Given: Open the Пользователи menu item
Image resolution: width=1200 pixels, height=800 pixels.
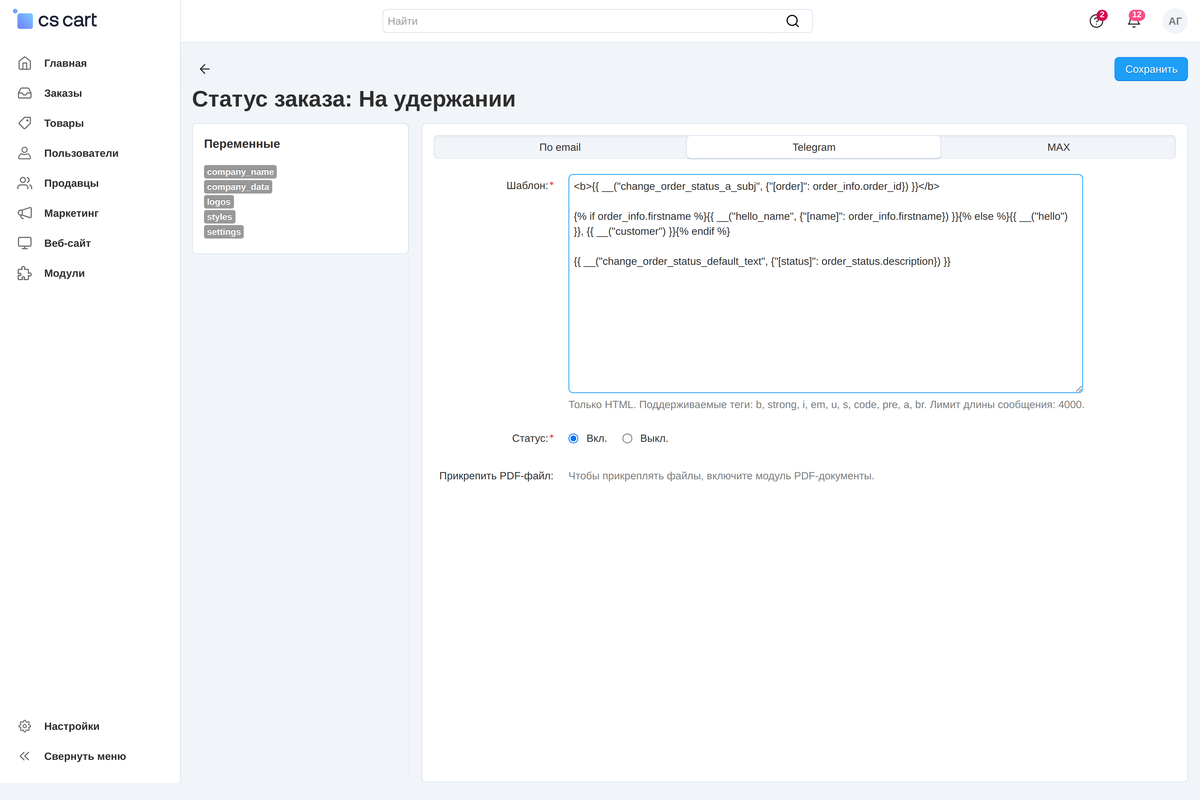Looking at the screenshot, I should [x=81, y=153].
